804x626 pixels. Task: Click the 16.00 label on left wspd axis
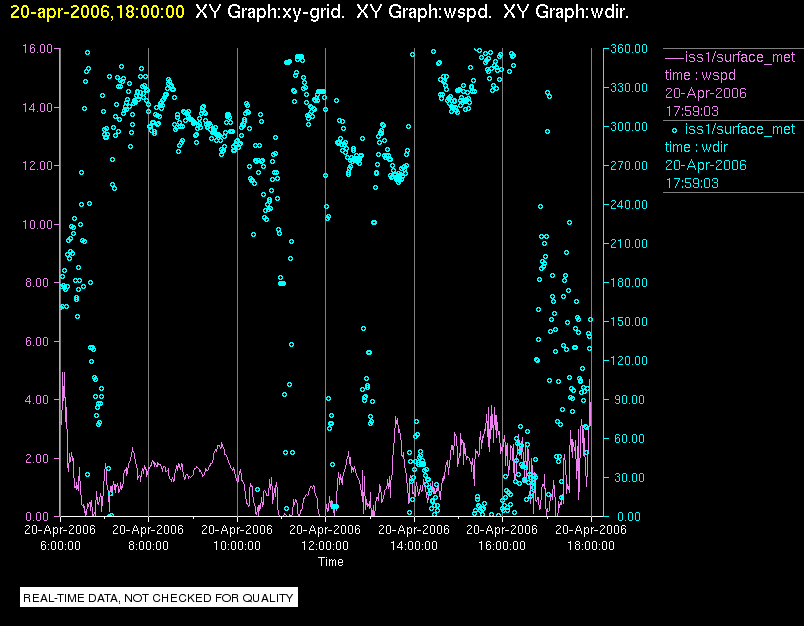tap(36, 48)
